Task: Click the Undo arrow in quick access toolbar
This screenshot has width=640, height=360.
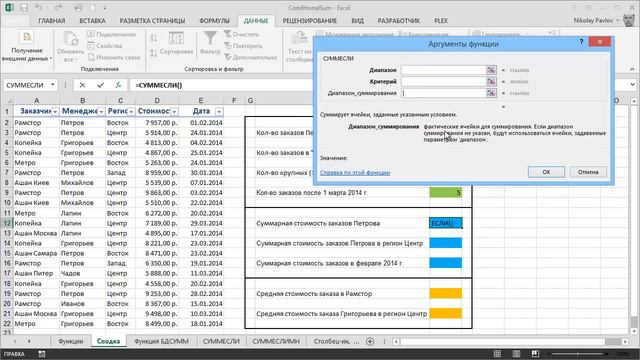Action: coord(38,7)
